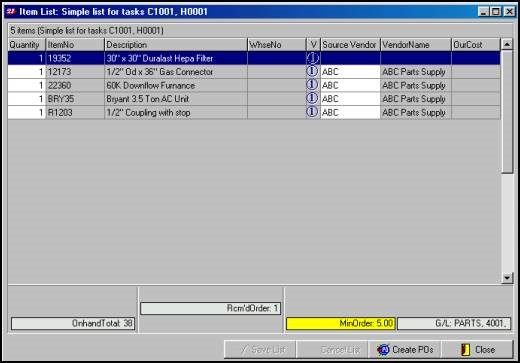This screenshot has height=363, width=520.
Task: Click the vendor info icon for item 12173
Action: pos(312,71)
